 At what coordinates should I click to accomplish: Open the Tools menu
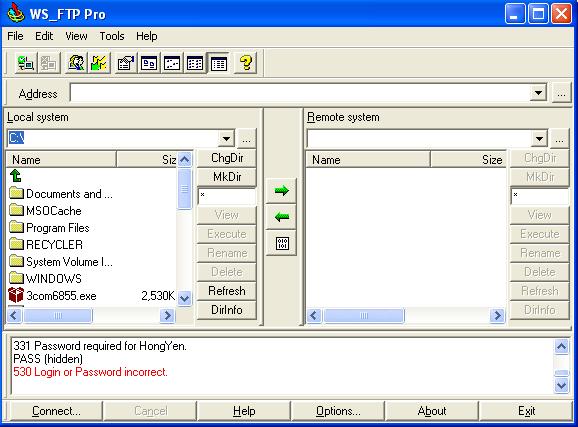tap(112, 36)
